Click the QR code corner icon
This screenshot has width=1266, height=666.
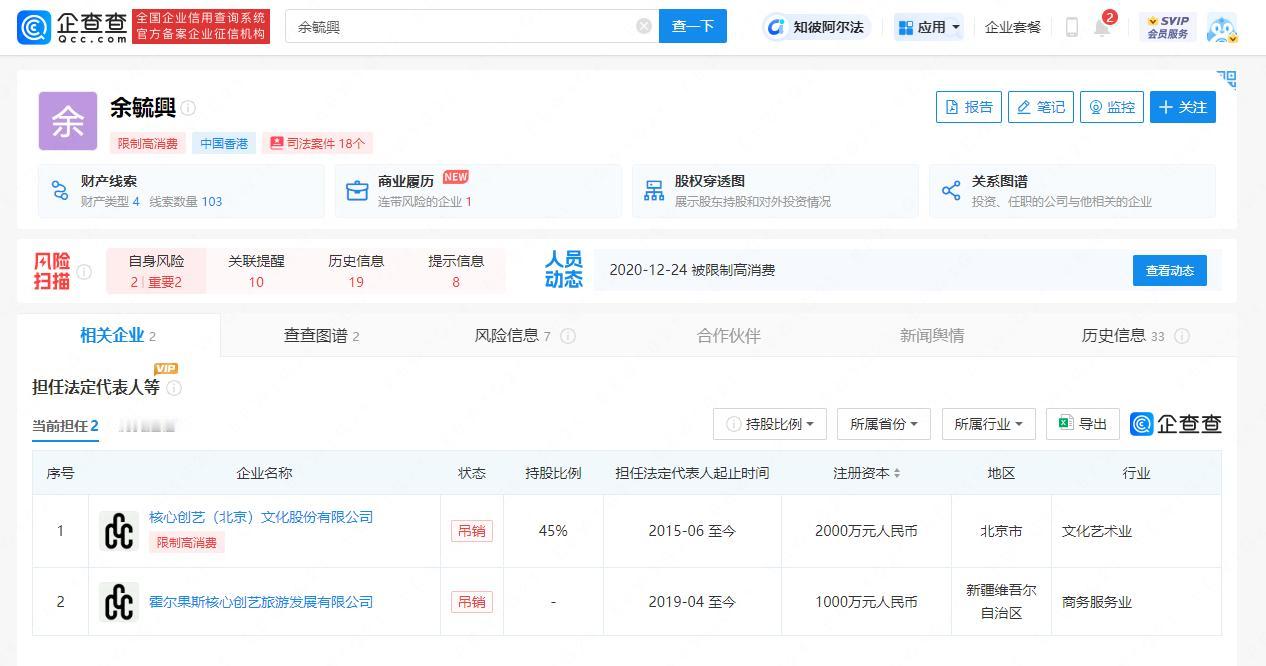pyautogui.click(x=1227, y=80)
